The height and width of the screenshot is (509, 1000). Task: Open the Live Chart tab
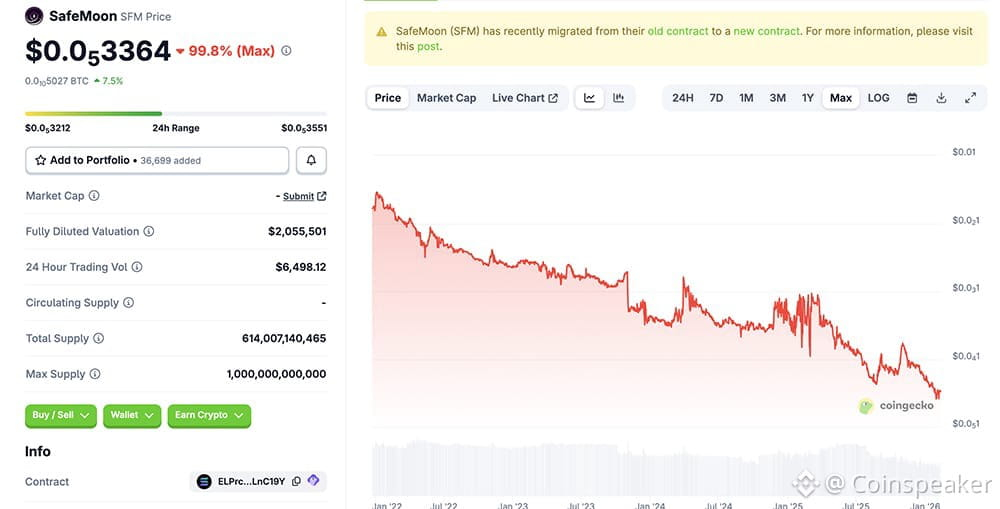click(524, 98)
